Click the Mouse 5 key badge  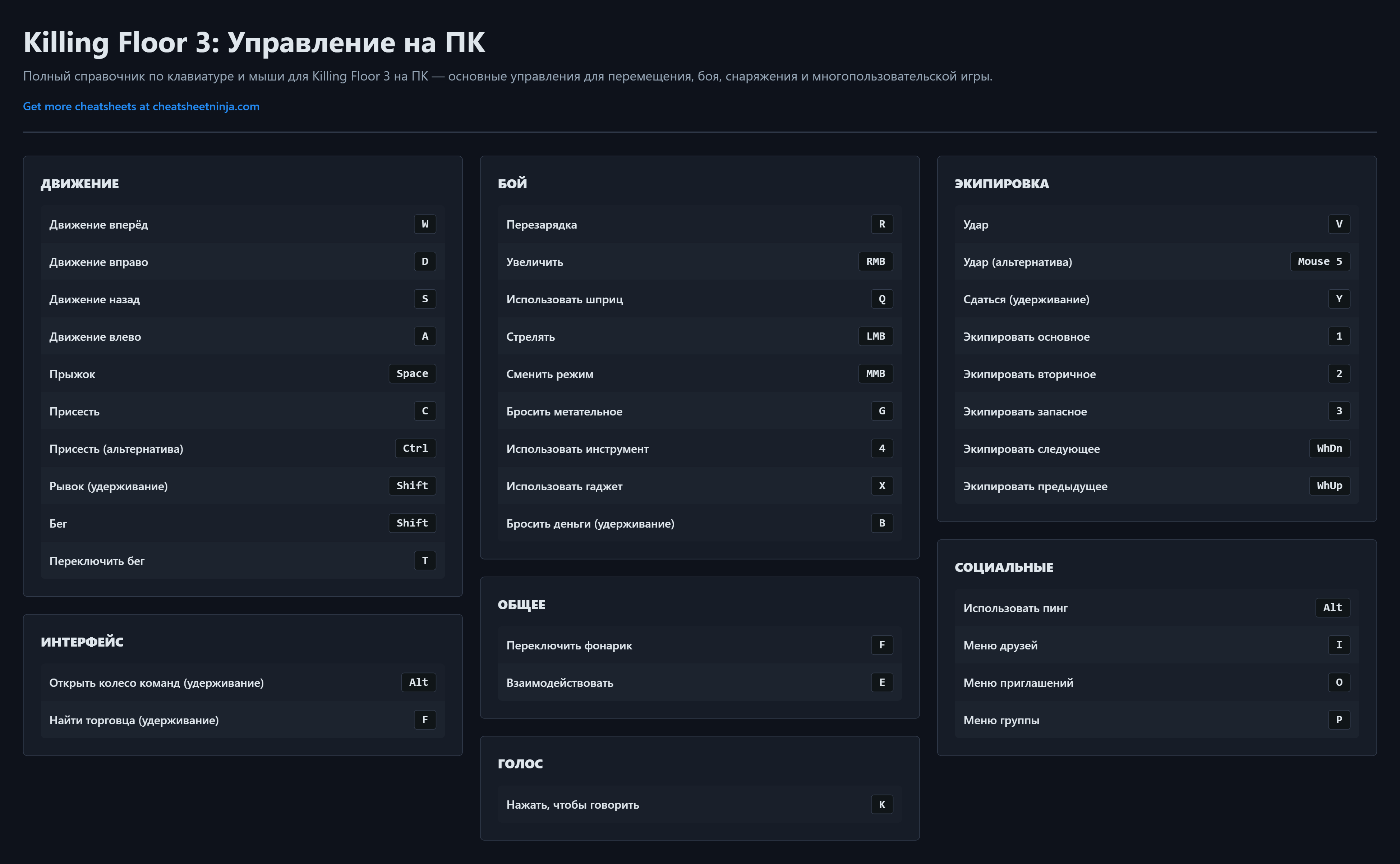point(1320,262)
